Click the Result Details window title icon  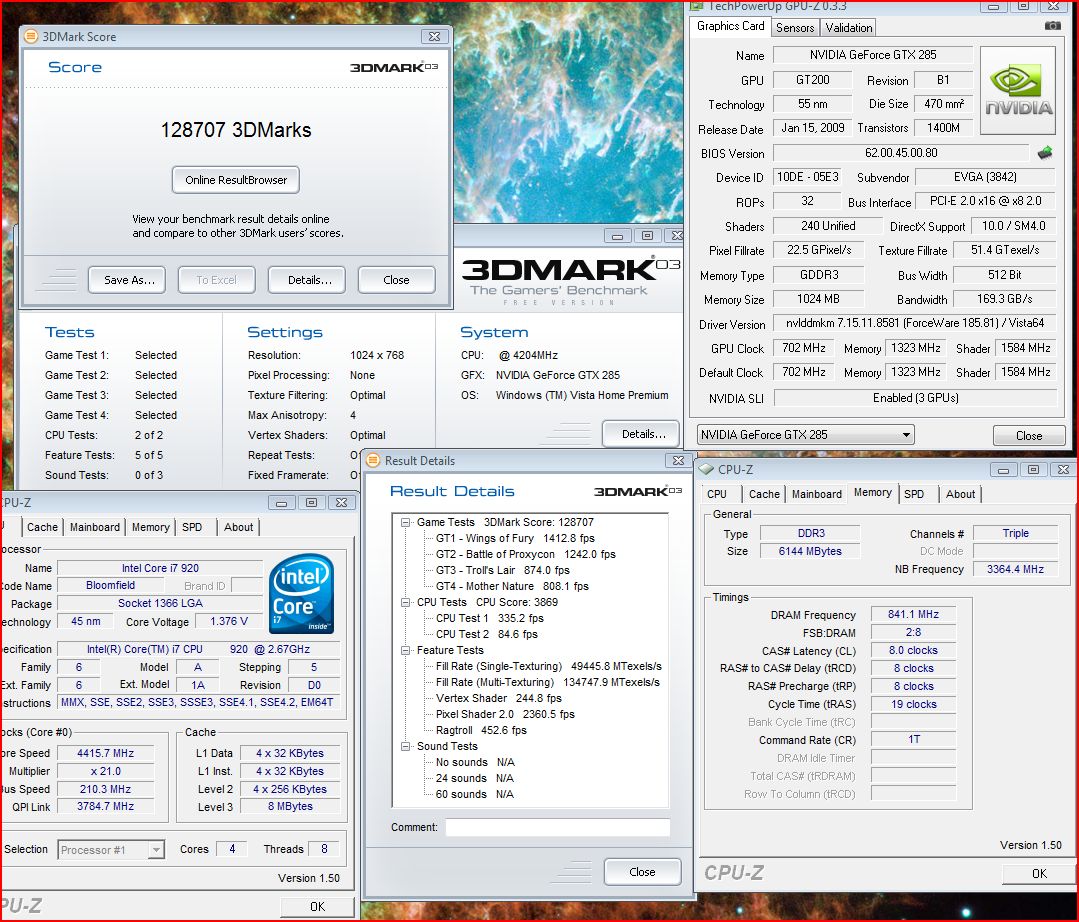[373, 460]
